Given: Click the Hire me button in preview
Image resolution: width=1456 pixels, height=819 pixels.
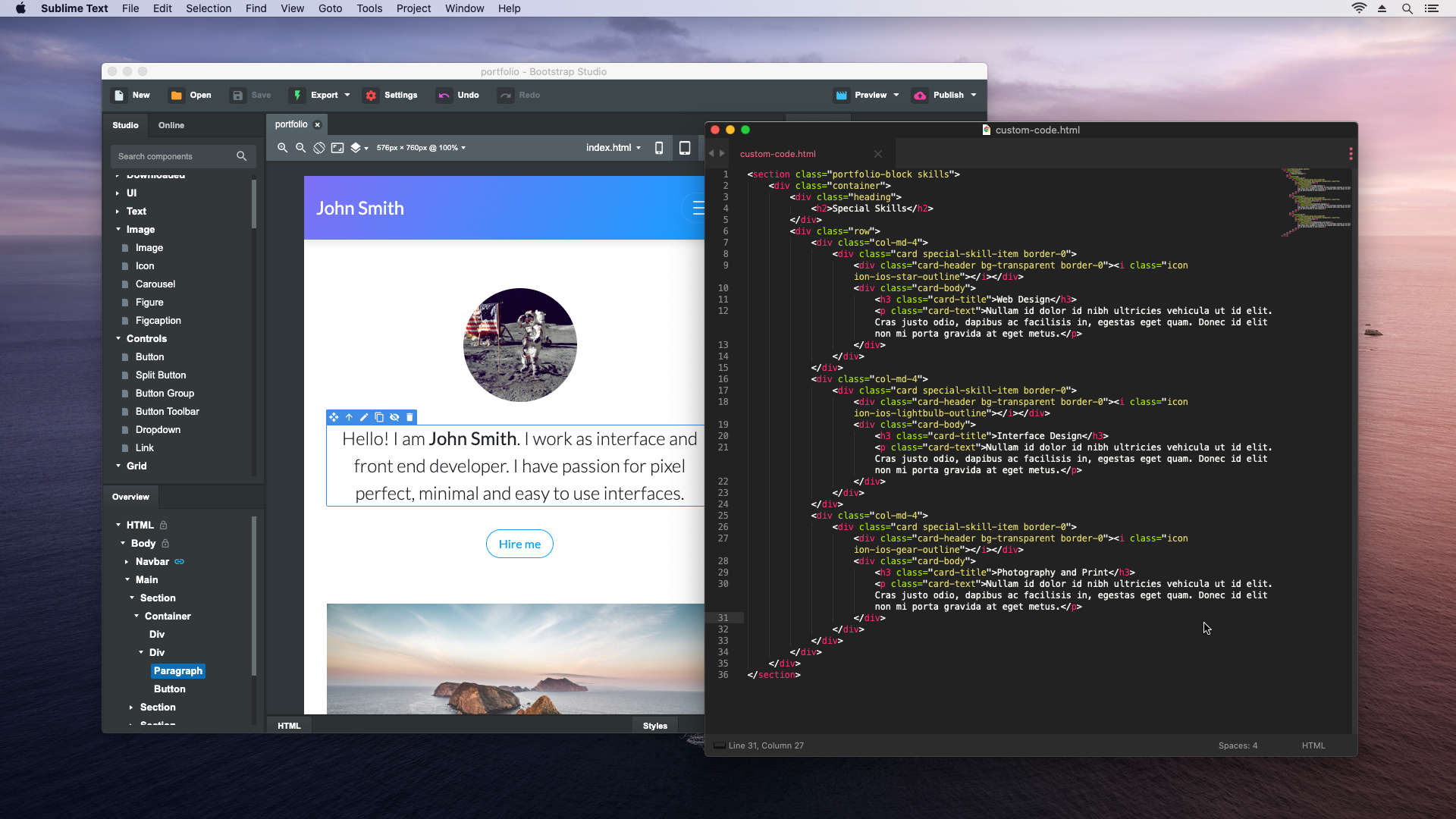Looking at the screenshot, I should click(519, 543).
